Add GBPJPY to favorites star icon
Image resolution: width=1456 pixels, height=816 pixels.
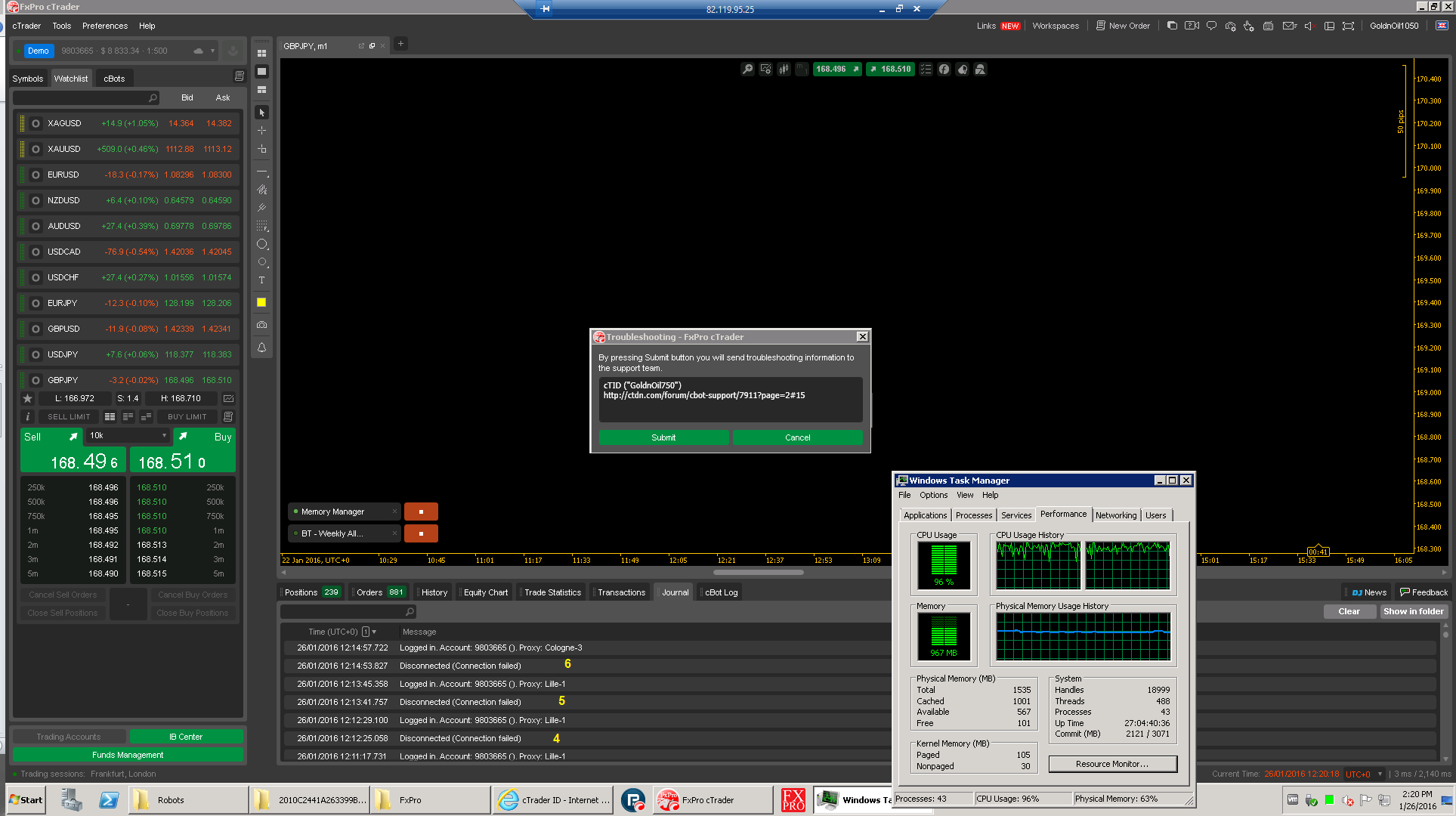28,398
